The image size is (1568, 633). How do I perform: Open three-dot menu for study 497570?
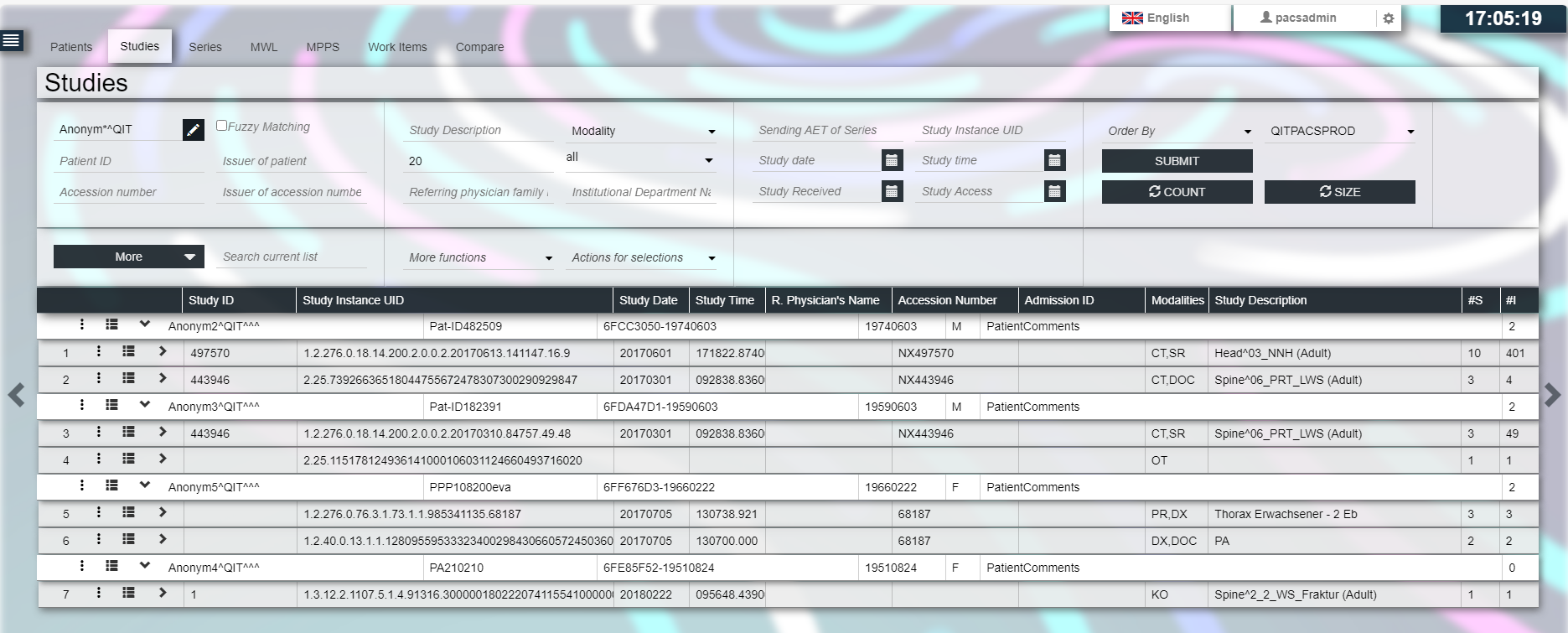click(99, 352)
